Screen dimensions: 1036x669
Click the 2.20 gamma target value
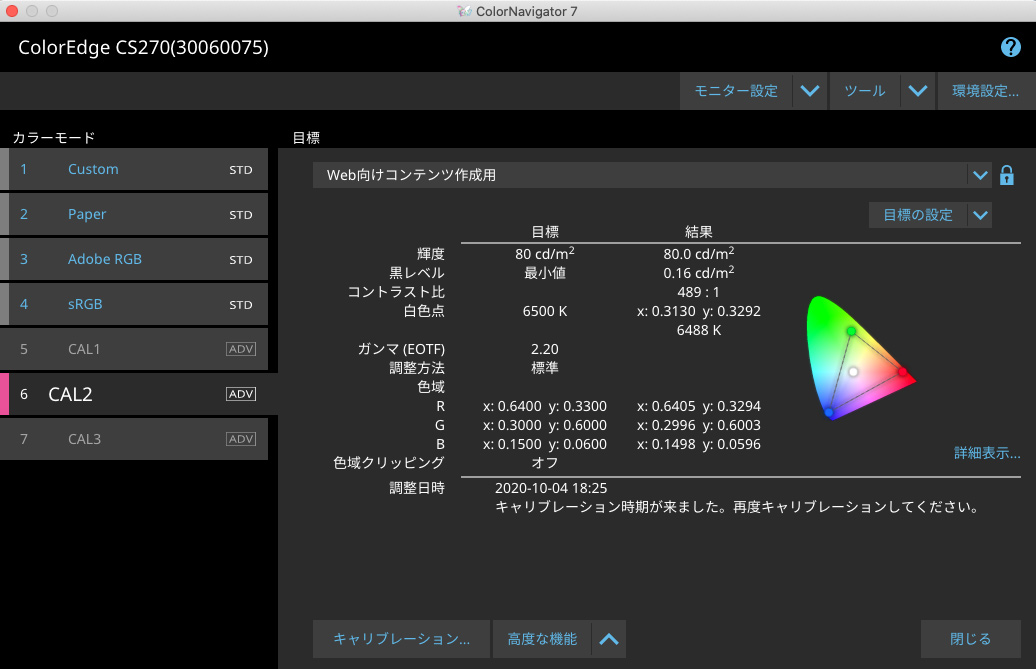pyautogui.click(x=544, y=349)
